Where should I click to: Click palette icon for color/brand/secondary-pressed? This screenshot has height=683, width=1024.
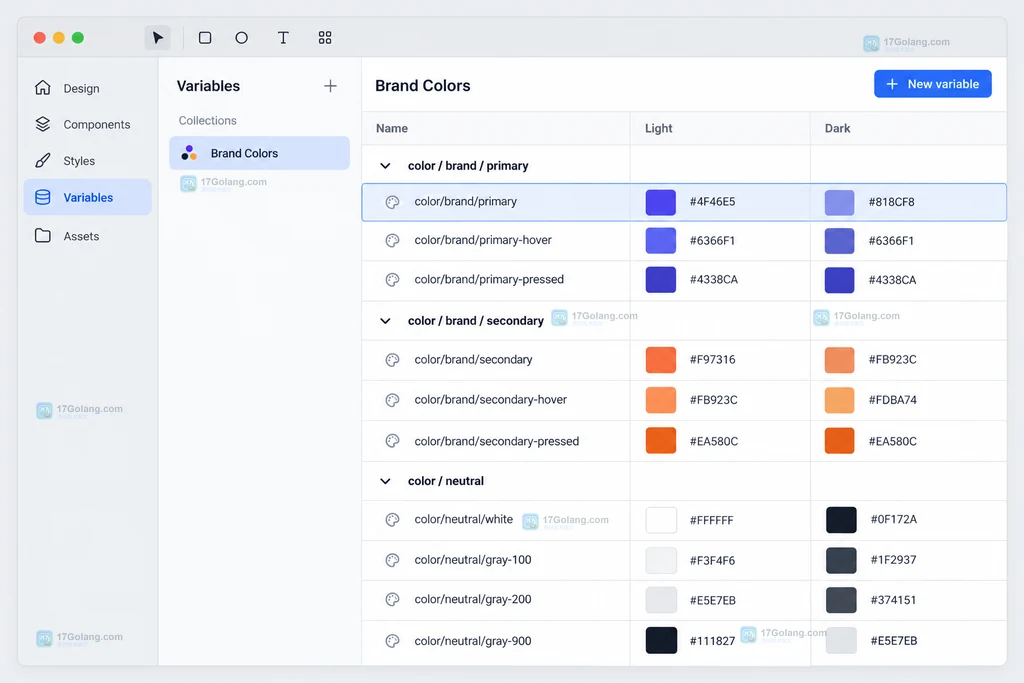(x=392, y=441)
